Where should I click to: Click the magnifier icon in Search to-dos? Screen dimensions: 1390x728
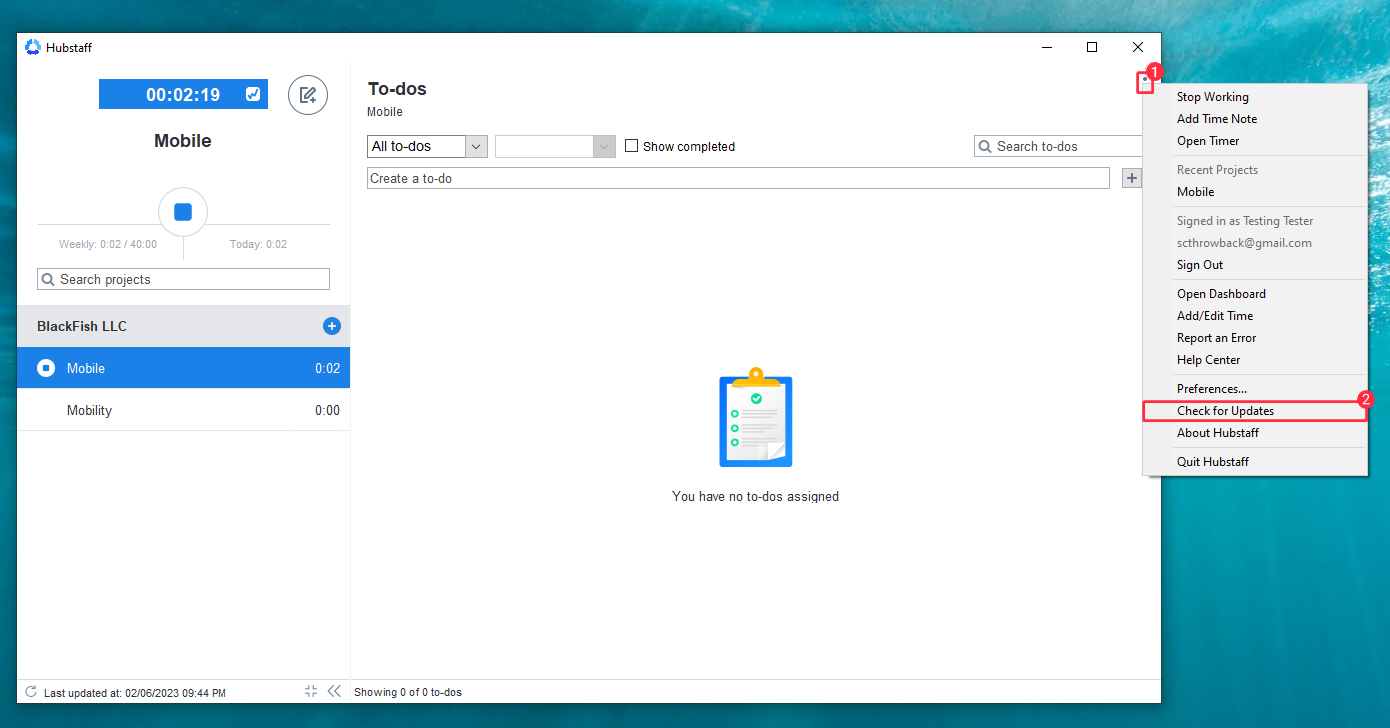pyautogui.click(x=985, y=146)
